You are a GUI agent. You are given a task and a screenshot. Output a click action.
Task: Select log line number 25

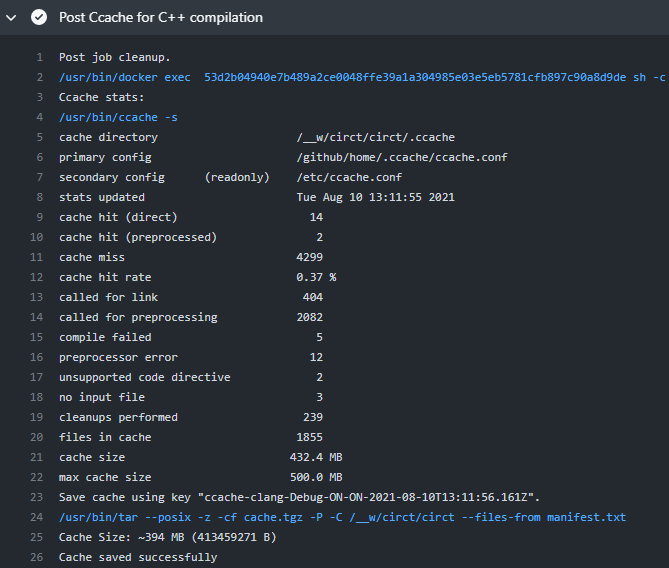37,537
